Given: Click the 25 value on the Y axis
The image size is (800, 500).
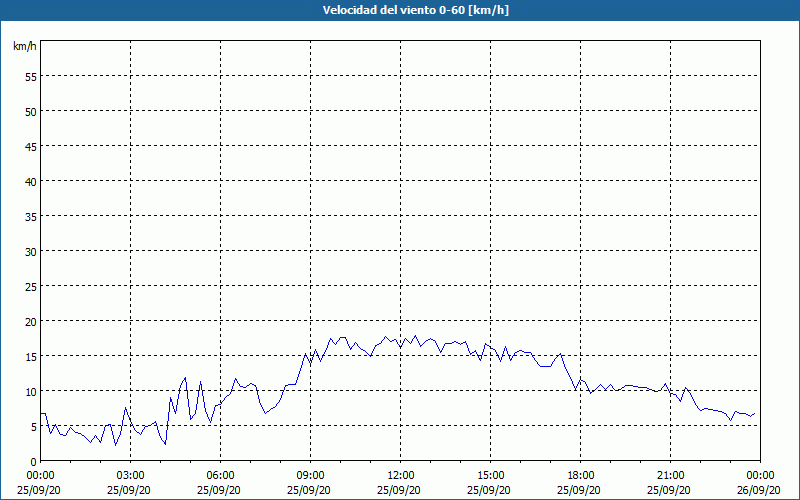Looking at the screenshot, I should point(31,287).
